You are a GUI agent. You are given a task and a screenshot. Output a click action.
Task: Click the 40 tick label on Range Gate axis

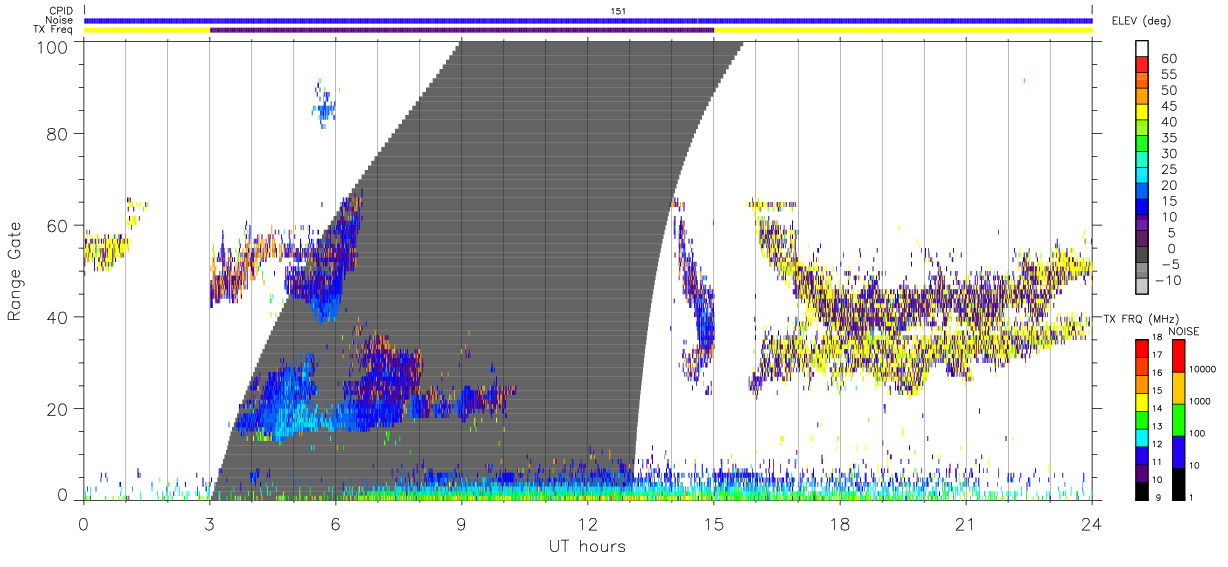pos(57,317)
